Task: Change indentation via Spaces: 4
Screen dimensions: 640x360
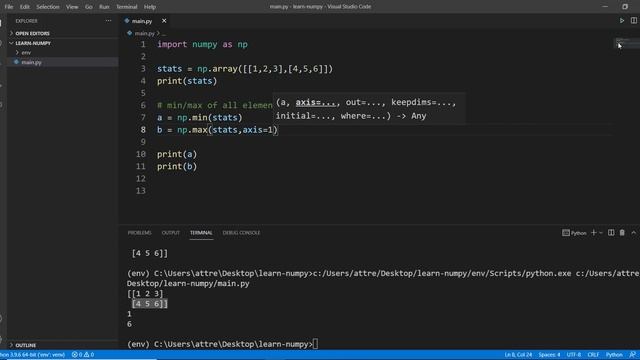Action: point(549,355)
